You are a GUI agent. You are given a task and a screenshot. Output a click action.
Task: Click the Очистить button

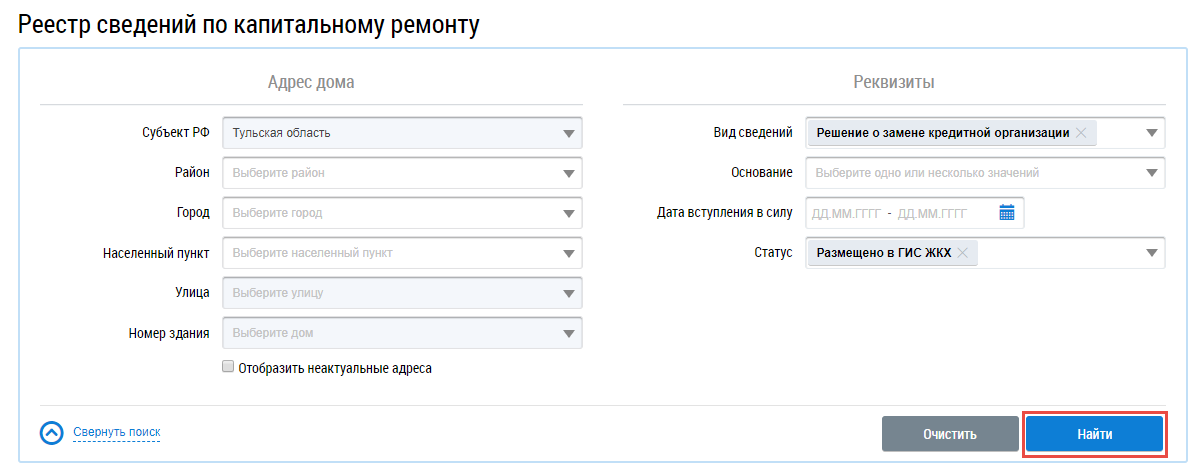point(949,434)
